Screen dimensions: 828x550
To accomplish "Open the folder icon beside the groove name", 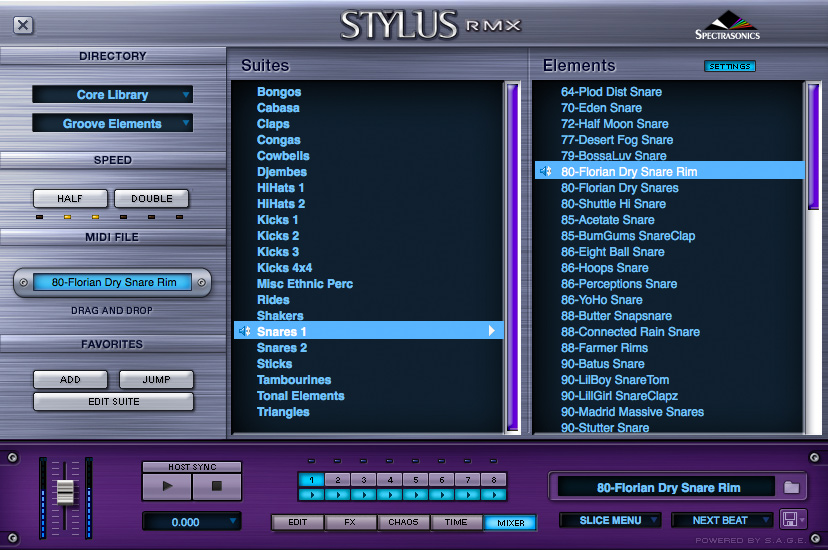I will (792, 487).
